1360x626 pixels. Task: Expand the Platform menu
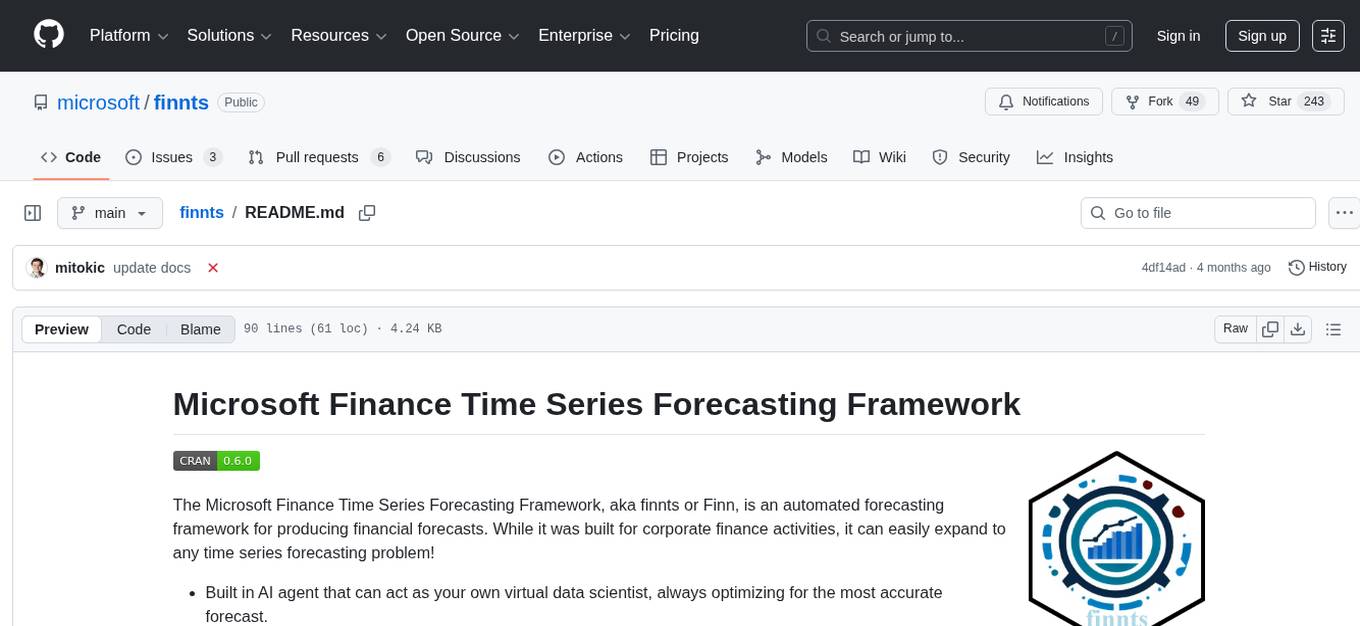(x=130, y=36)
